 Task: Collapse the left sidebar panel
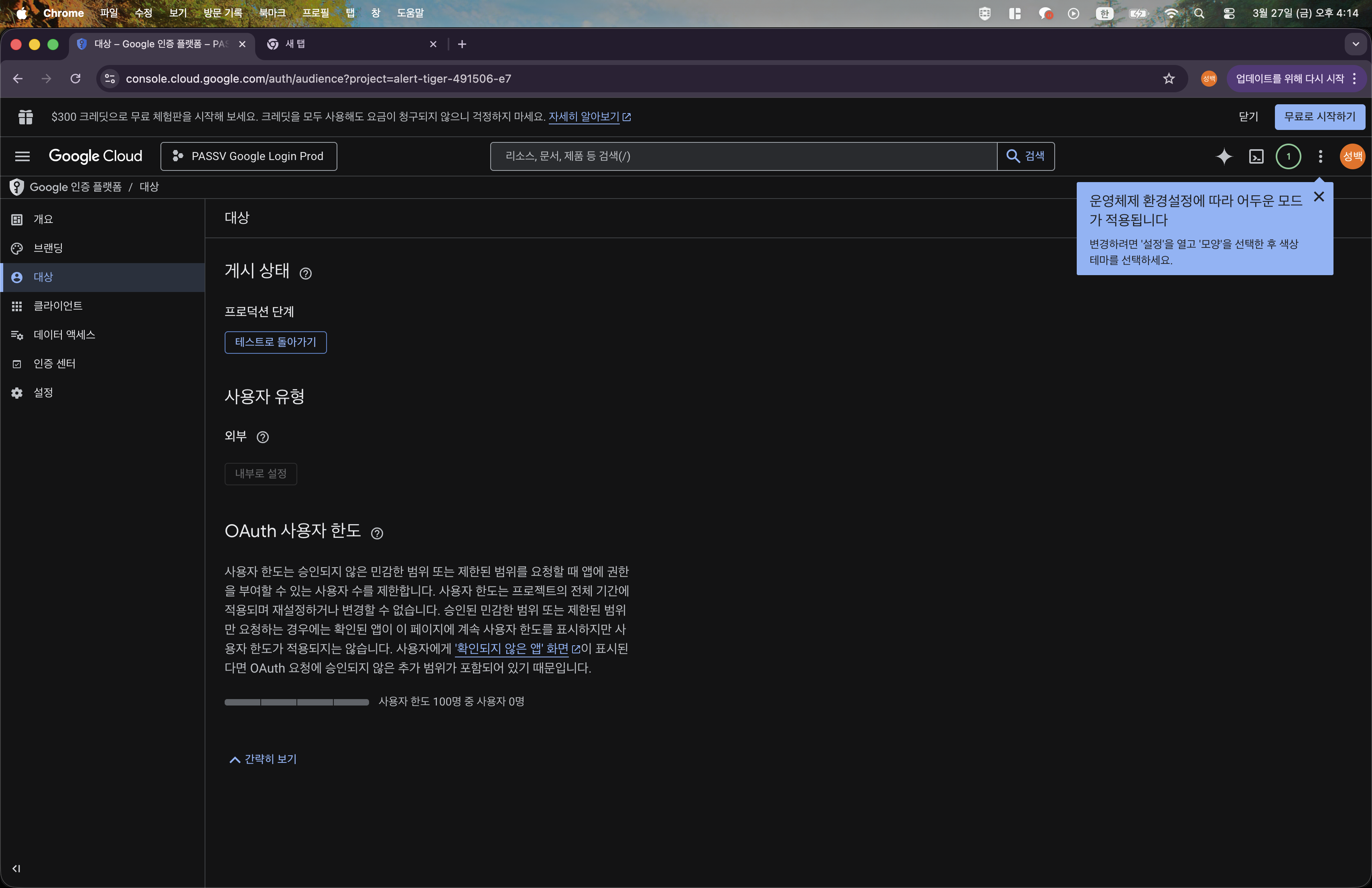[x=16, y=869]
